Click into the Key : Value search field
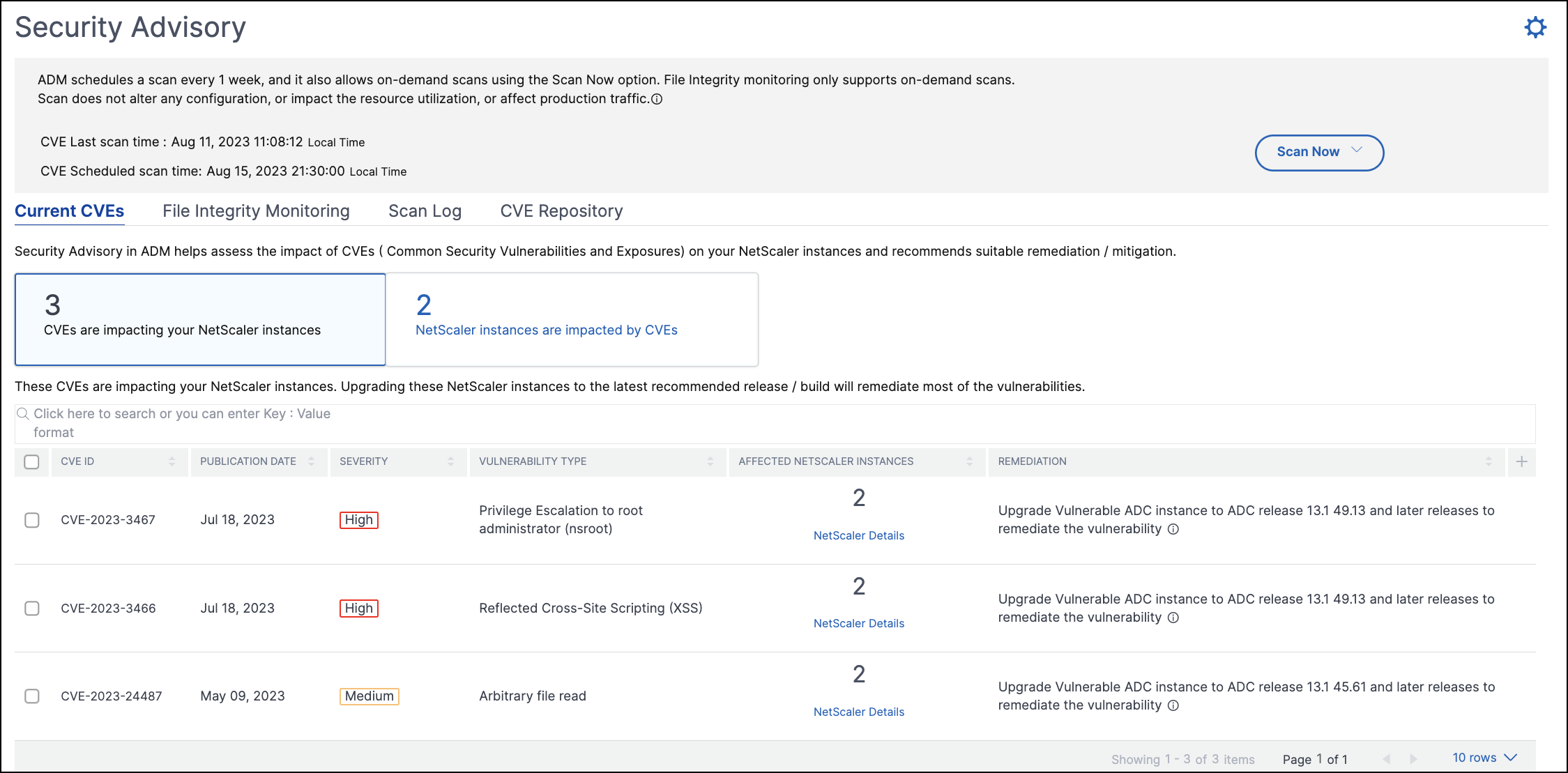Viewport: 1568px width, 773px height. tap(775, 423)
